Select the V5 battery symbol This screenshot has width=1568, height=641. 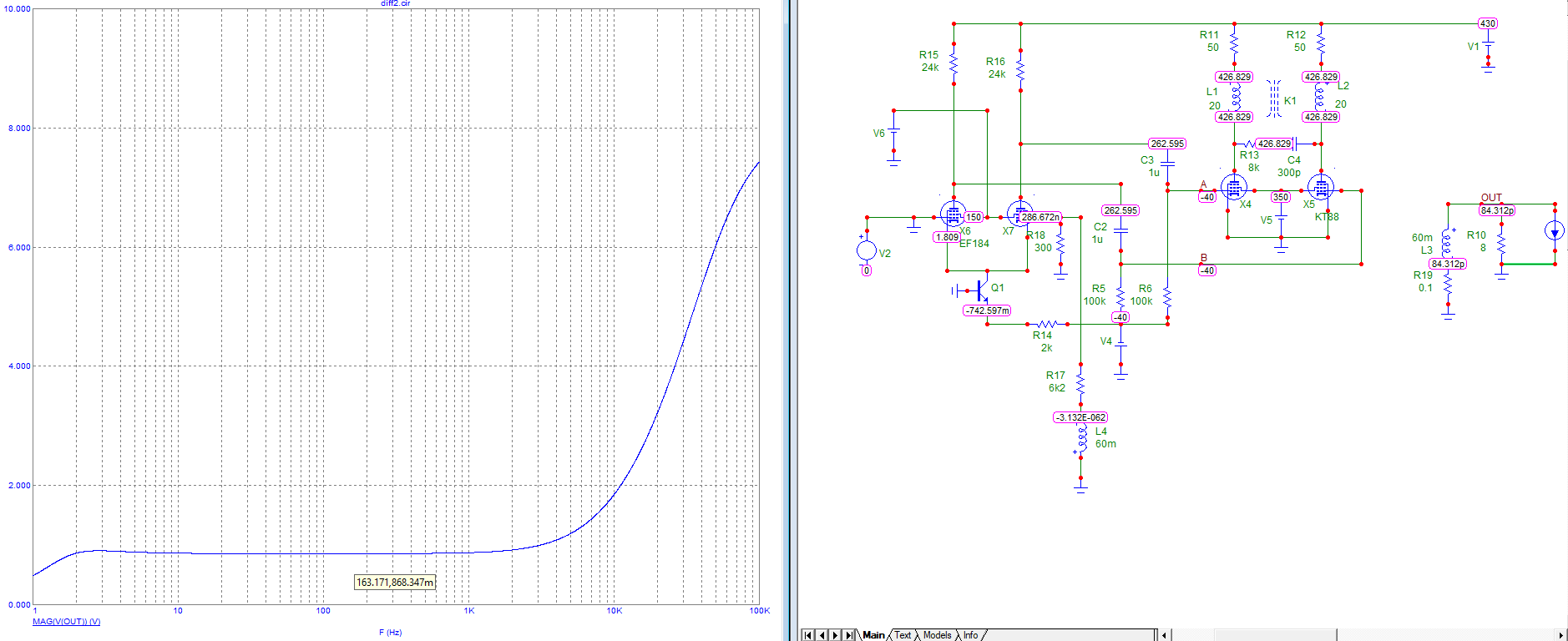pyautogui.click(x=1281, y=219)
